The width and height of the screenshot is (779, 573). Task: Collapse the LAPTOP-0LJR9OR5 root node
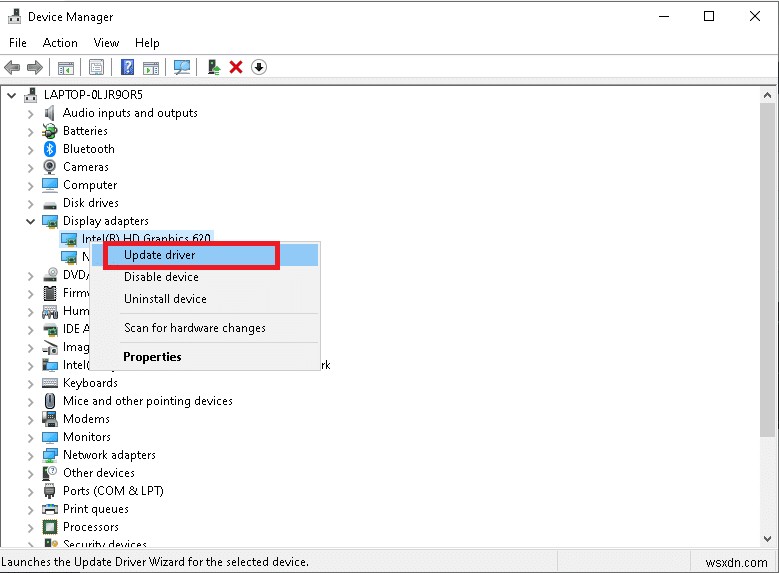[11, 95]
